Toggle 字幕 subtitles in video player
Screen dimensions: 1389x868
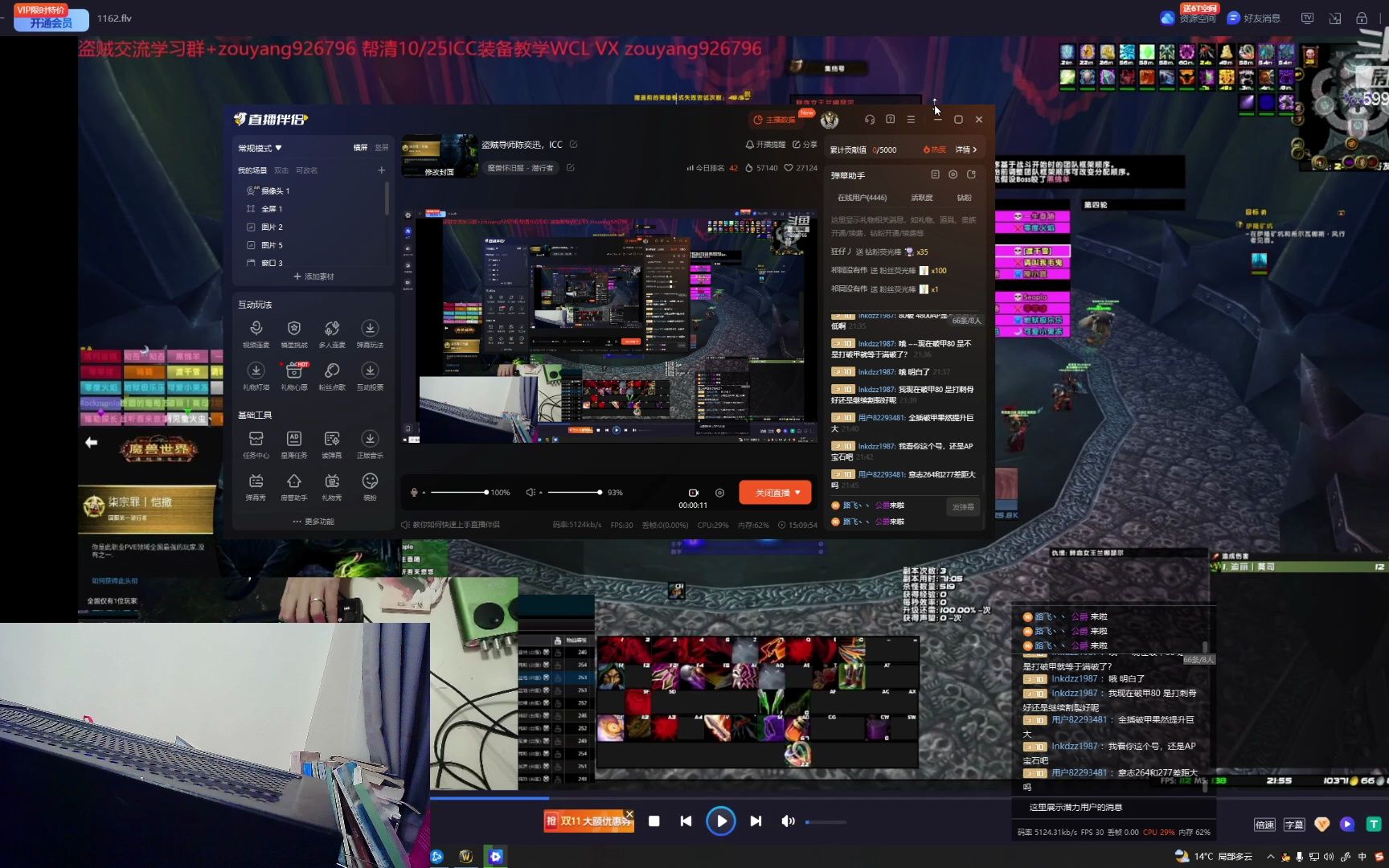1294,825
